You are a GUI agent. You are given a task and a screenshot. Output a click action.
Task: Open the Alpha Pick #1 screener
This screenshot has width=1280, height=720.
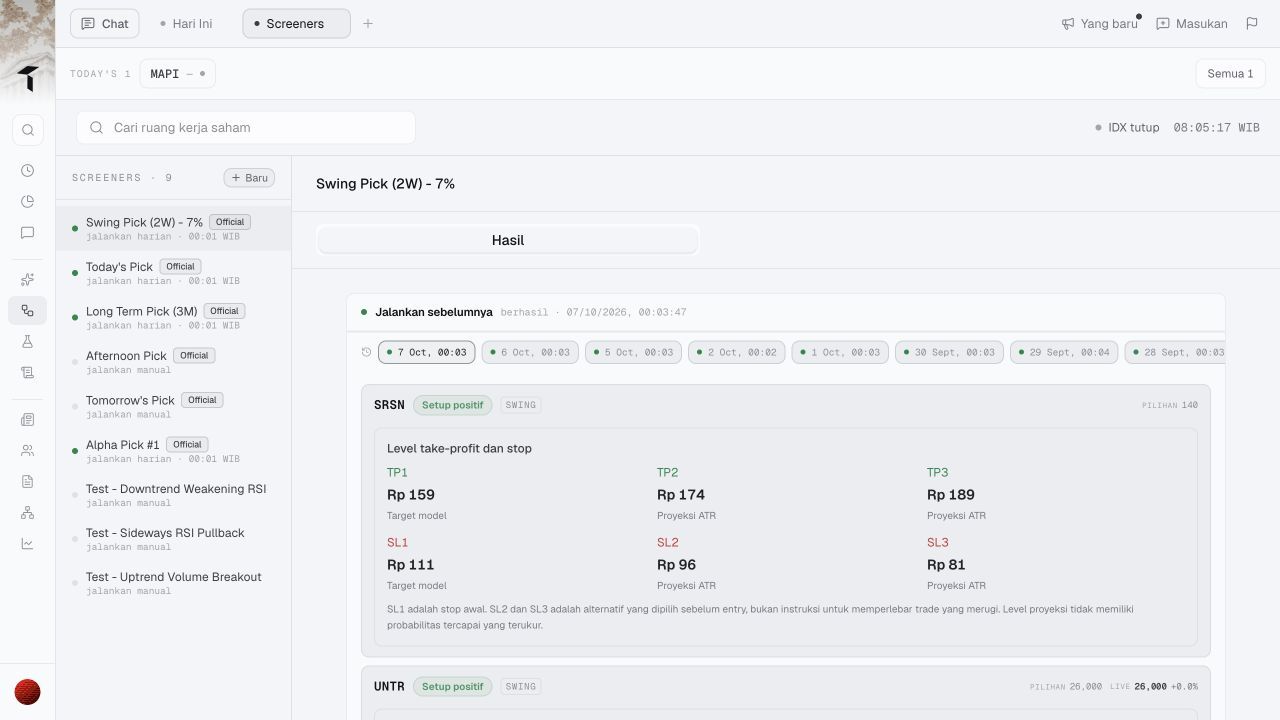(x=174, y=451)
